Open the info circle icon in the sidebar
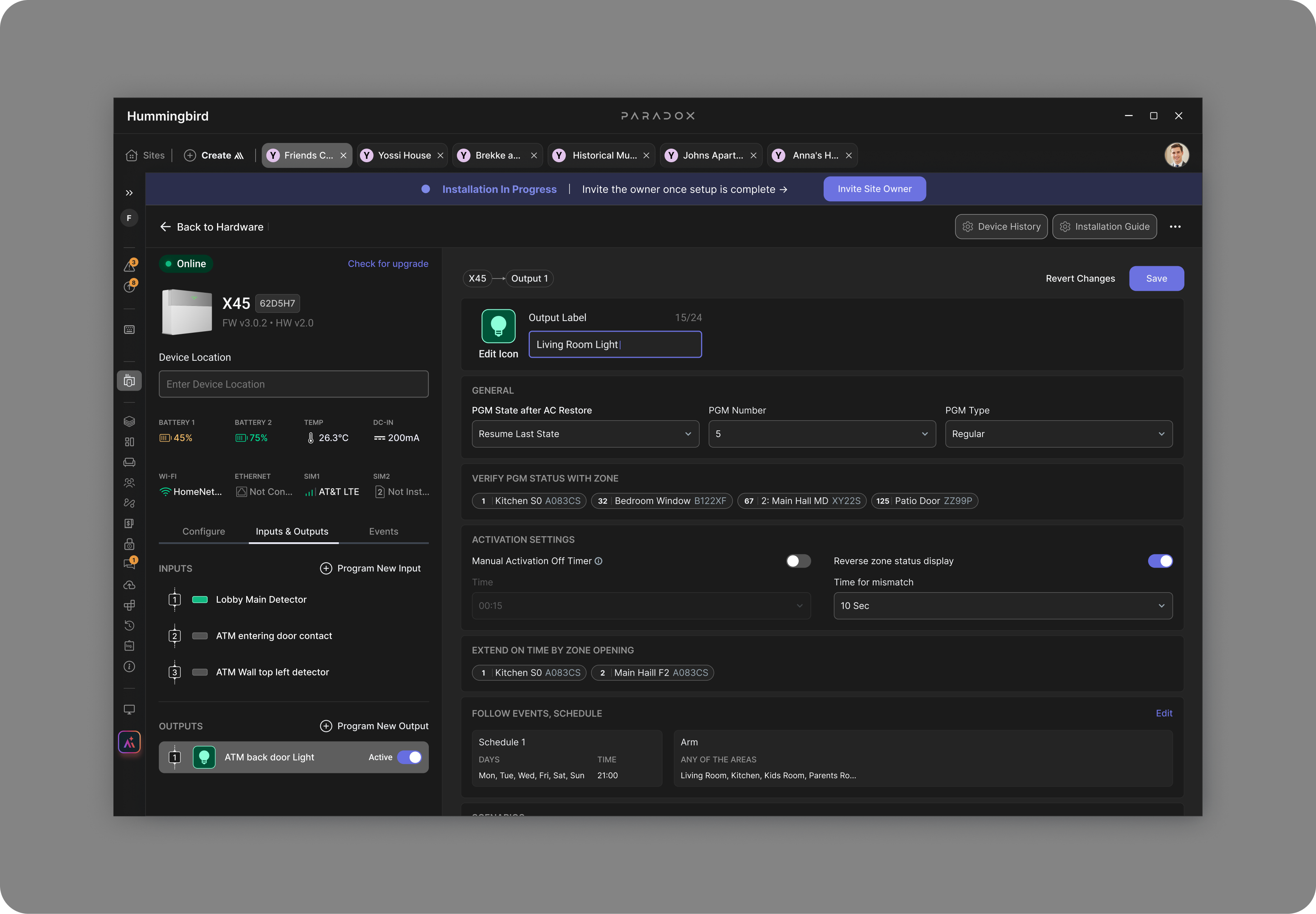The width and height of the screenshot is (1316, 914). point(129,667)
